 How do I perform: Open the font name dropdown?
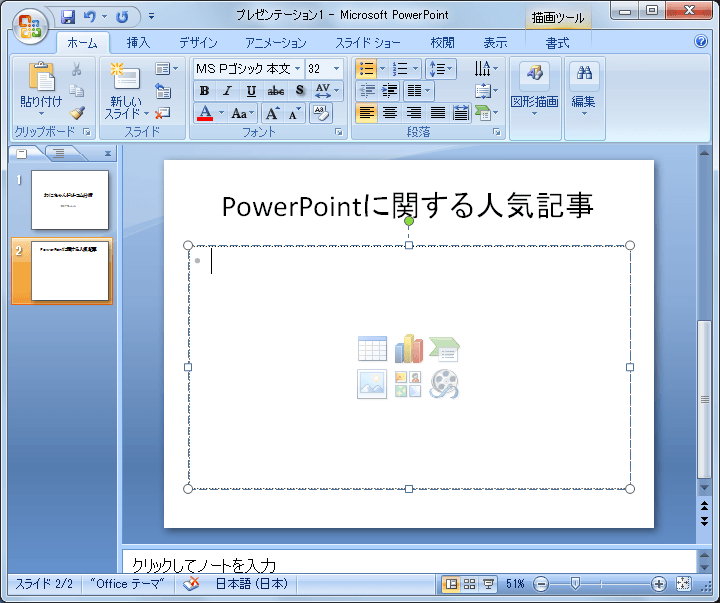[297, 69]
